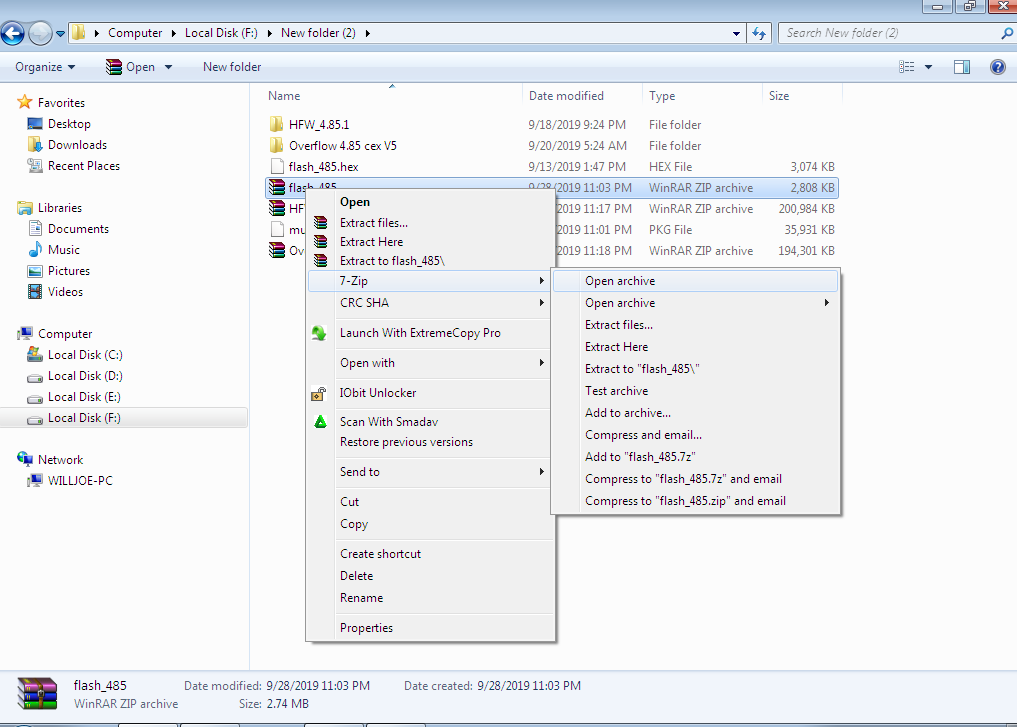Select the HFW_4.85.1 folder icon
Screen dimensions: 1017x727
tap(276, 124)
